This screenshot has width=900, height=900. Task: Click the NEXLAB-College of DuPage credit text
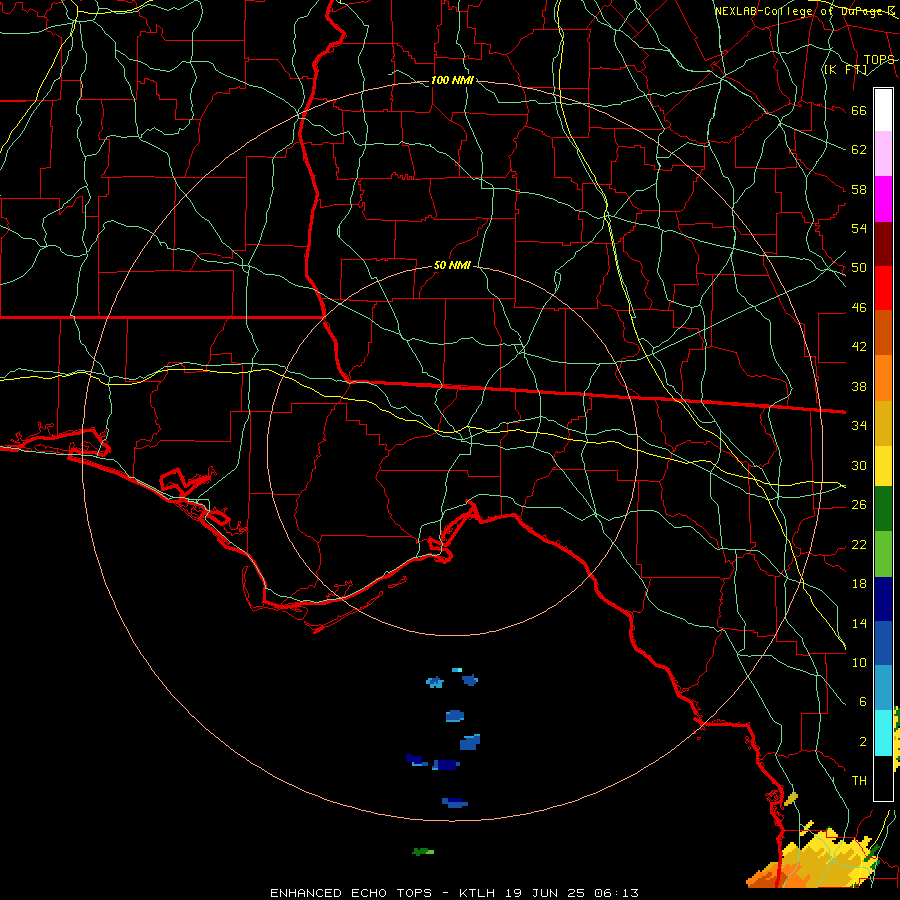click(804, 11)
